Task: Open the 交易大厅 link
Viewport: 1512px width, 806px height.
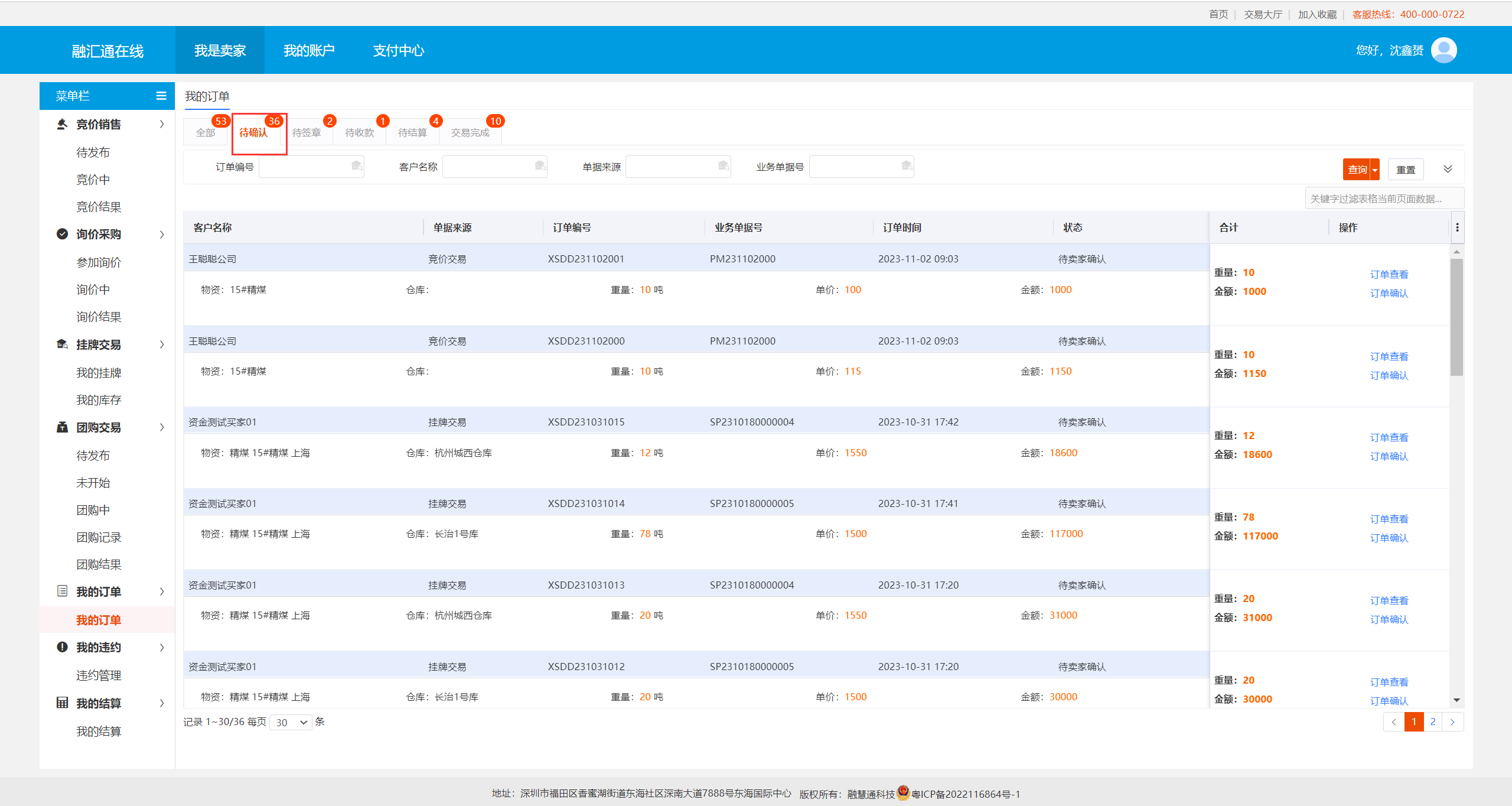Action: point(1263,14)
